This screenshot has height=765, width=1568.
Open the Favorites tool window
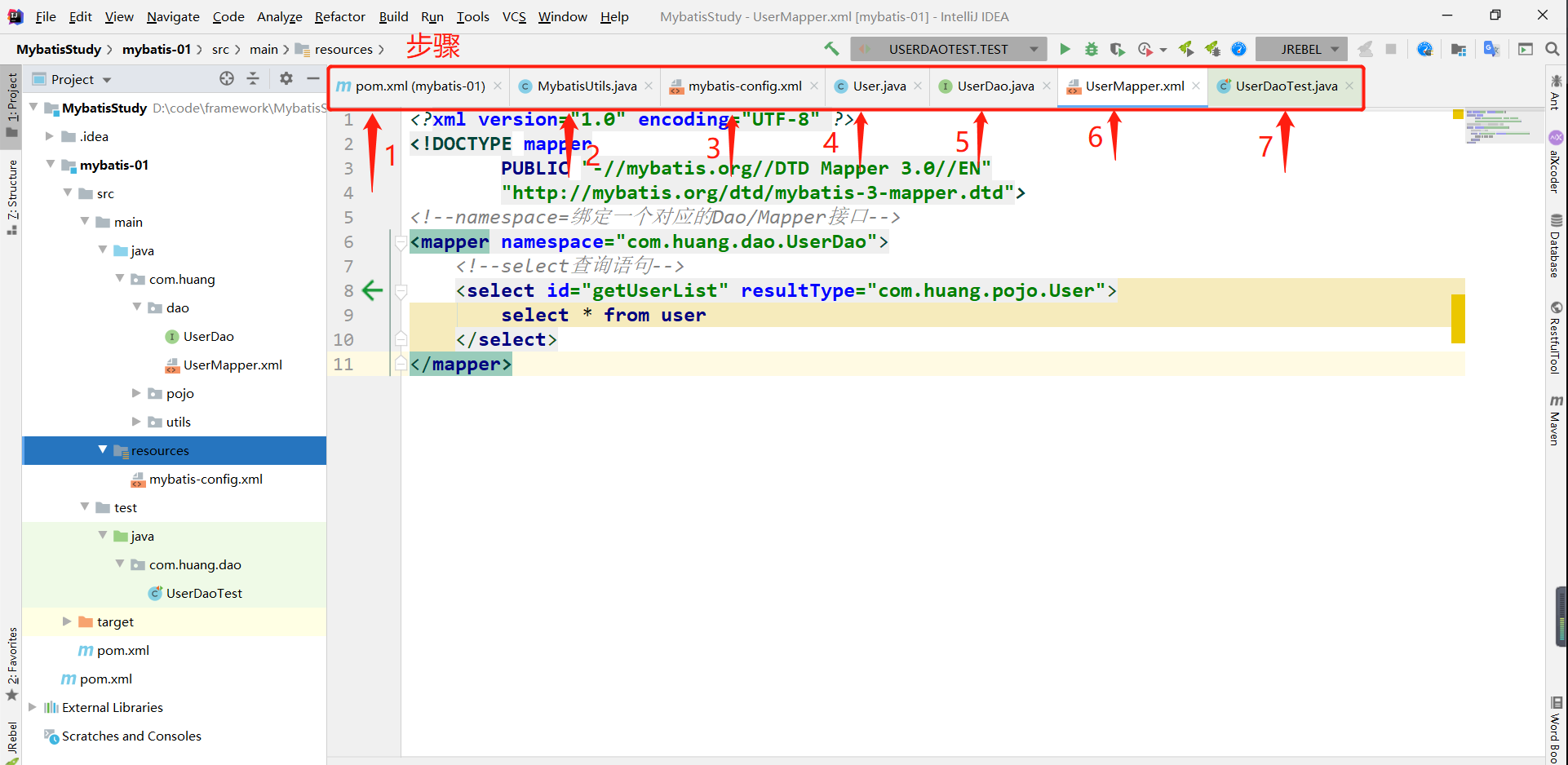click(x=11, y=665)
